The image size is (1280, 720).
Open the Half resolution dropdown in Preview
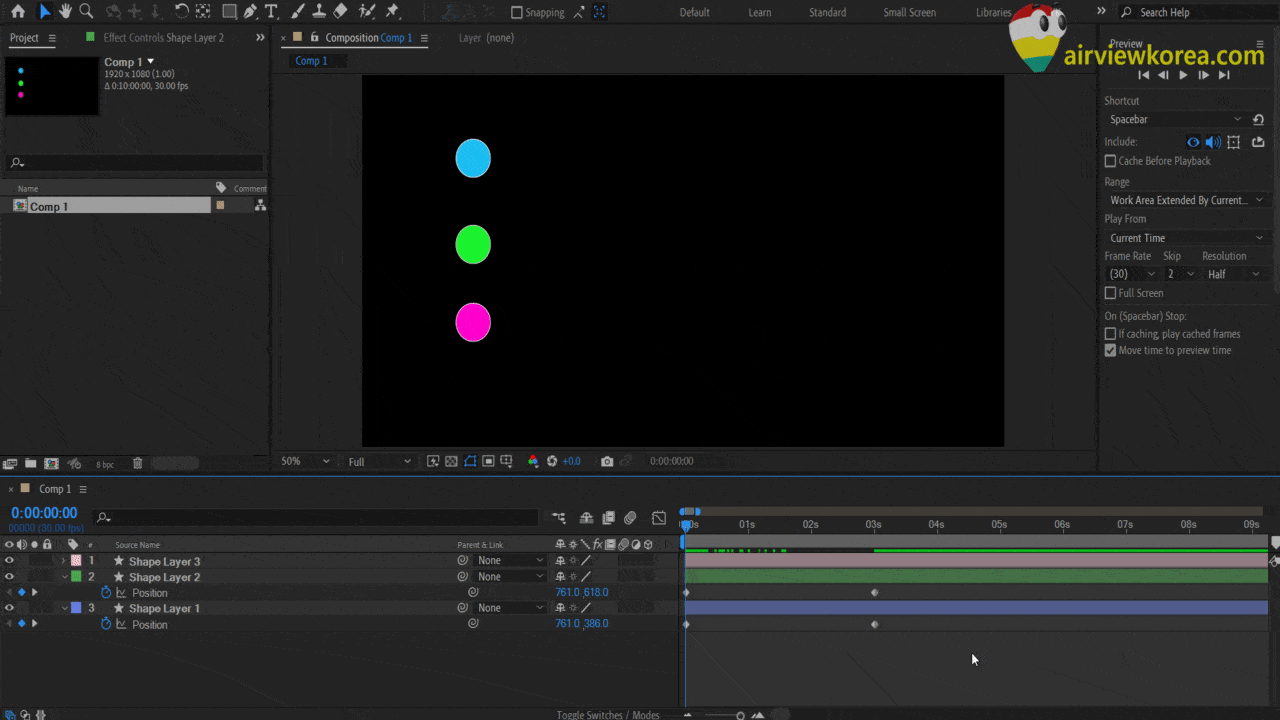click(x=1235, y=274)
